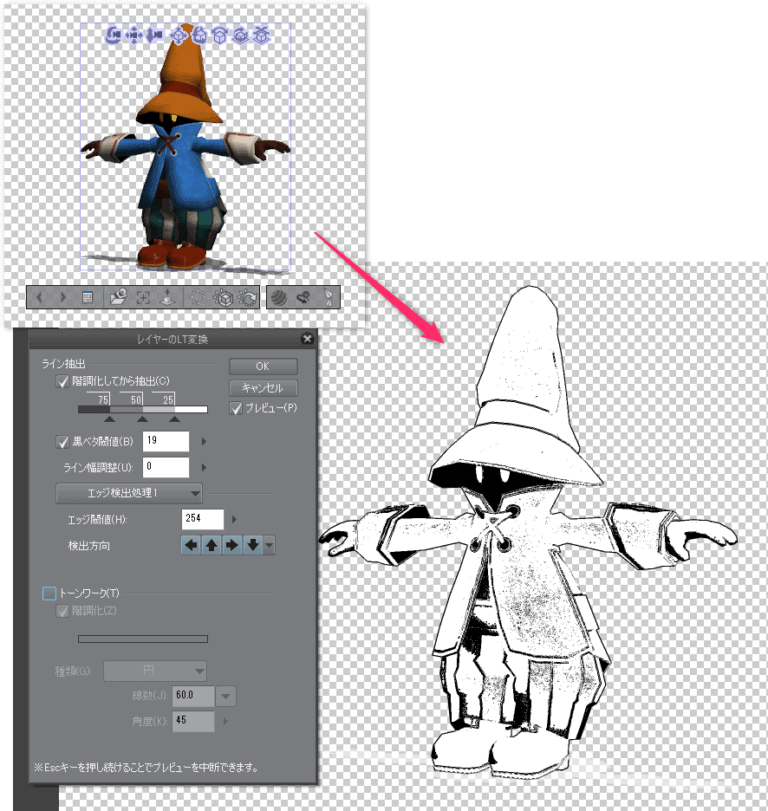Click the gradation value box showing 25
768x811 pixels.
coord(163,399)
